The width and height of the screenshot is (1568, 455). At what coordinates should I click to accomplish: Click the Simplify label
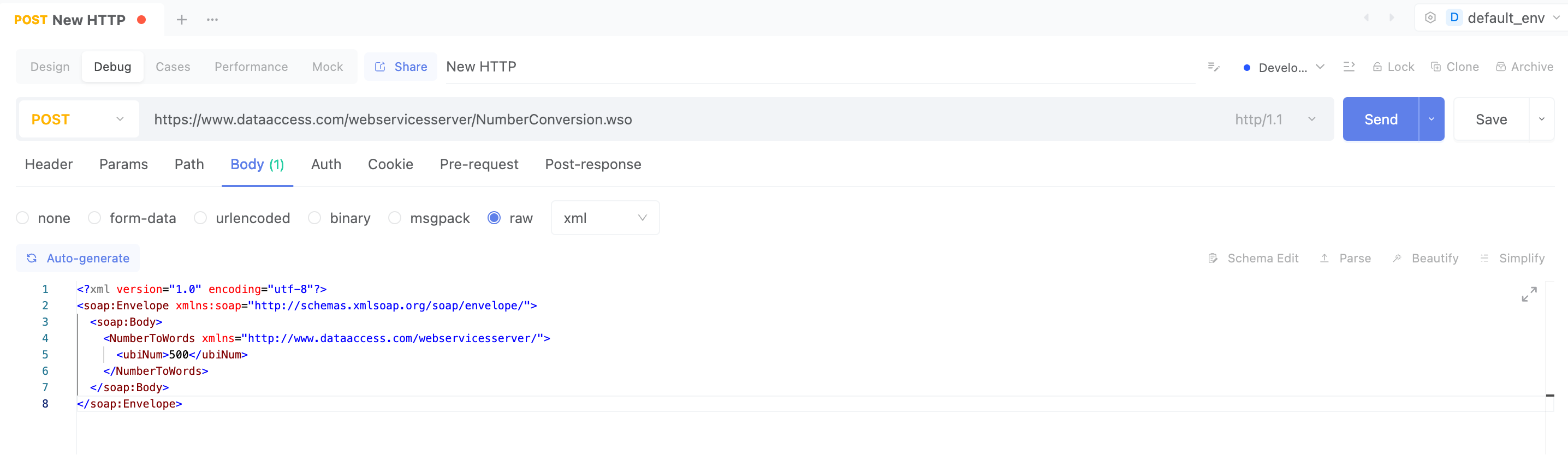[1522, 259]
